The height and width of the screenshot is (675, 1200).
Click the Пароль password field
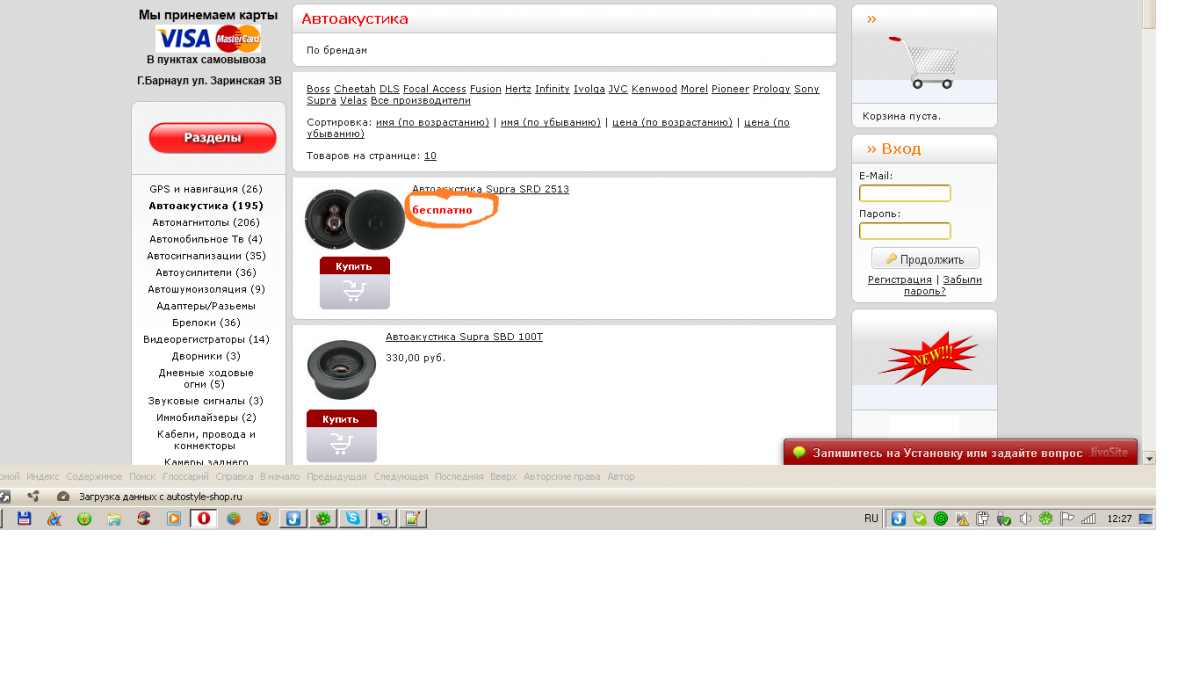tap(904, 231)
